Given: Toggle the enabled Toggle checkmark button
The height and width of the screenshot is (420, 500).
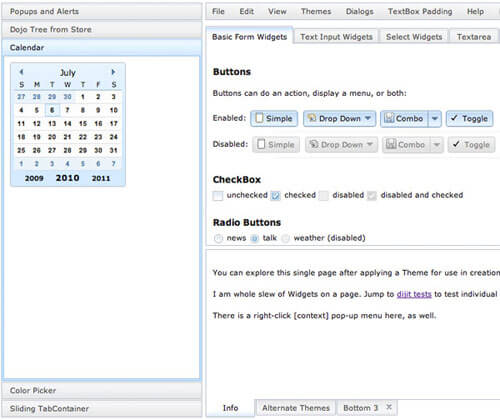Looking at the screenshot, I should coord(469,119).
